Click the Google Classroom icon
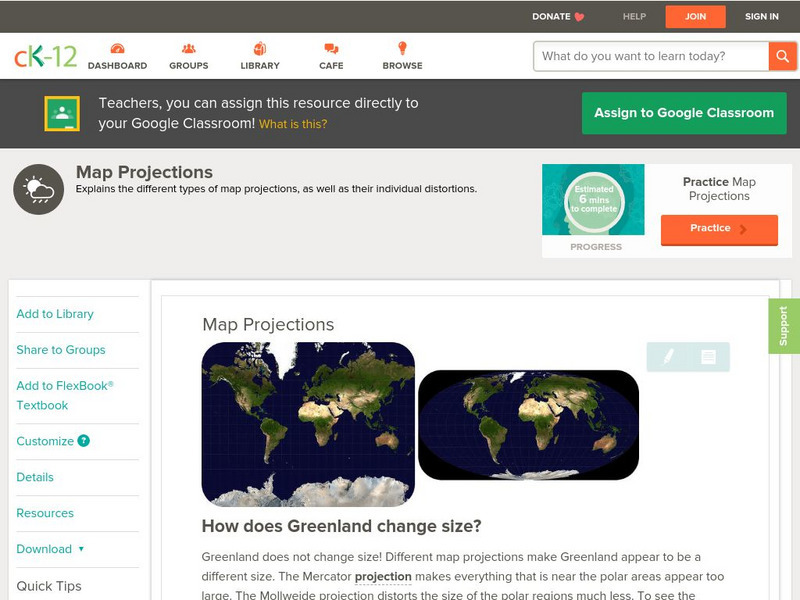 click(62, 113)
